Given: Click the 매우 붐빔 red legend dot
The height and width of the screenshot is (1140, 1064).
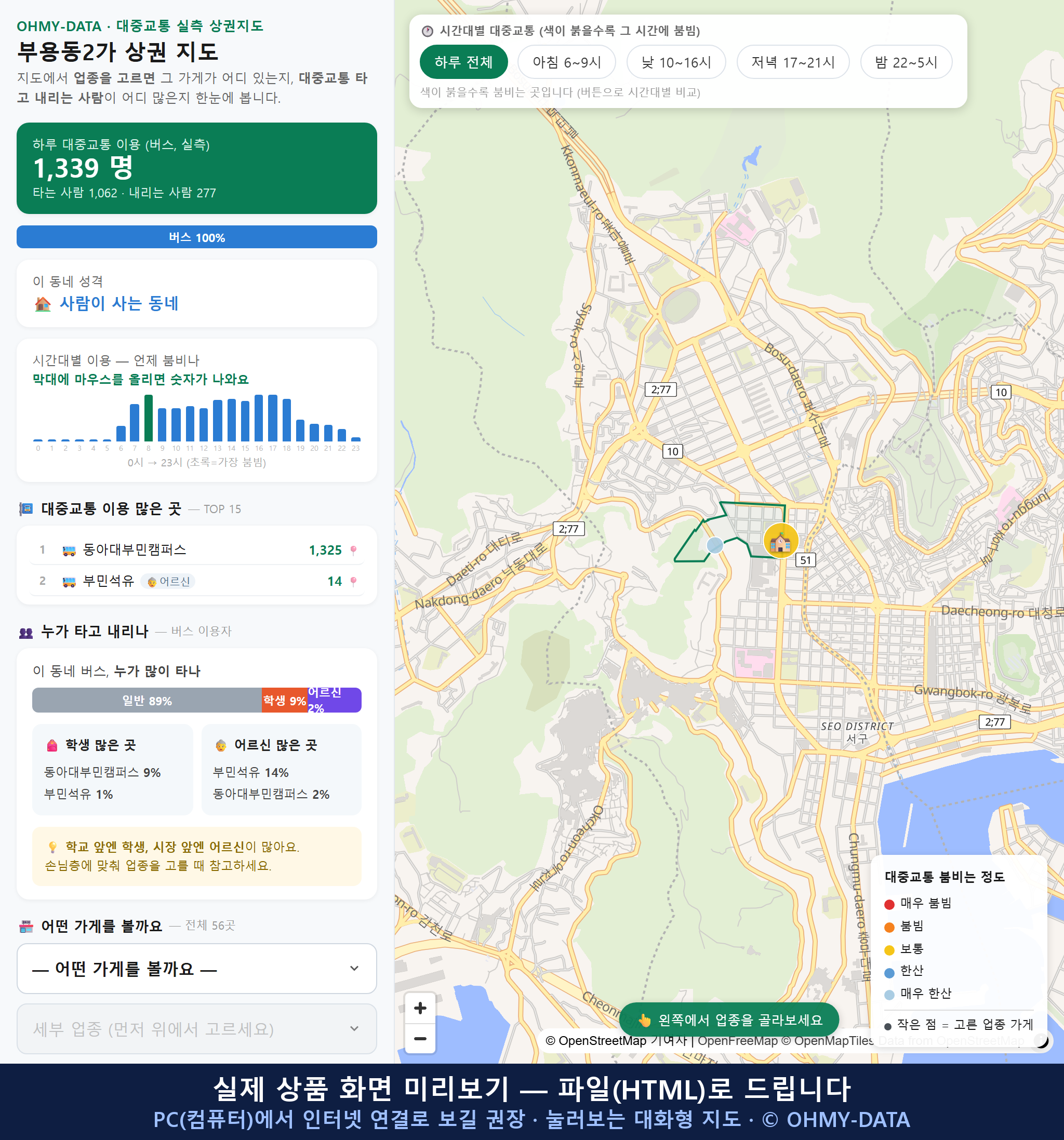Looking at the screenshot, I should pos(889,904).
